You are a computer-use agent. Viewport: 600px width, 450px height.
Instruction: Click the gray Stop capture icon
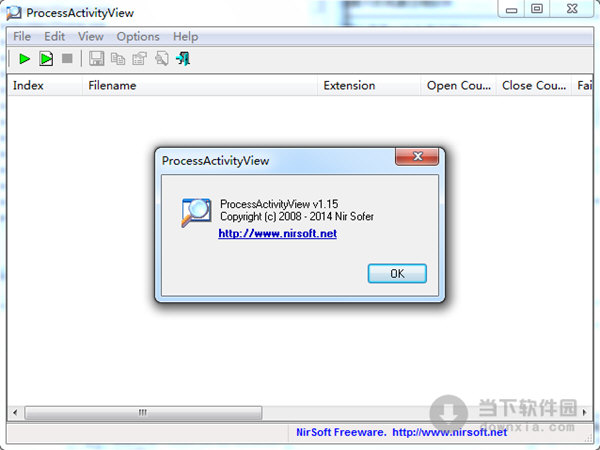[67, 59]
